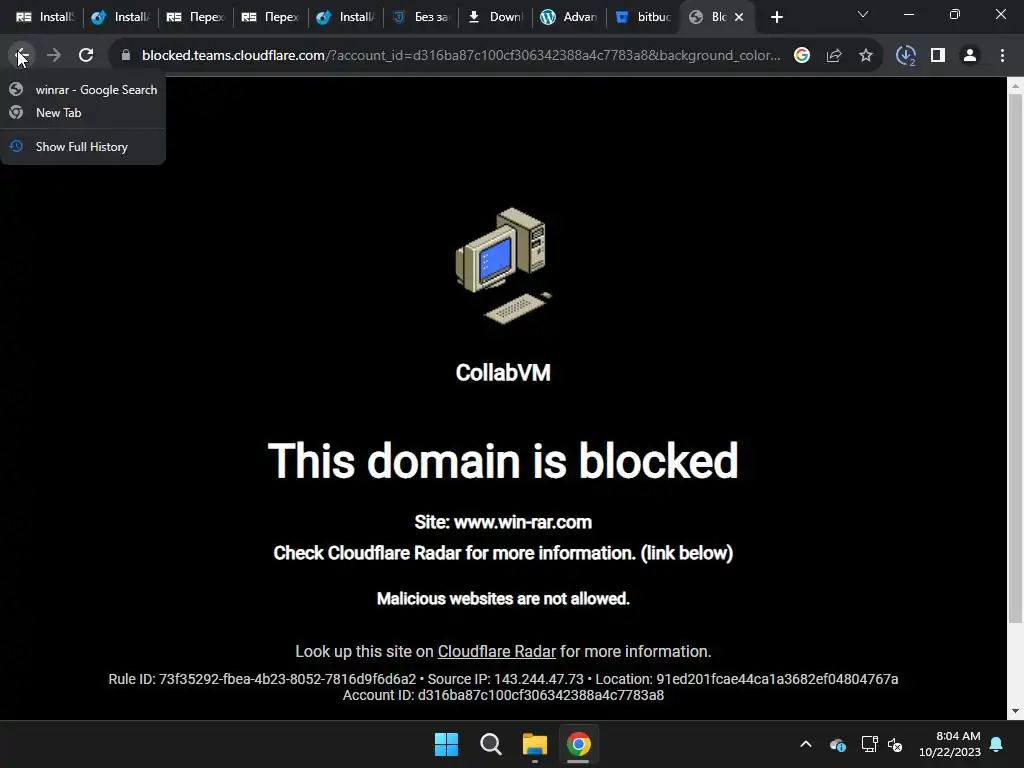This screenshot has height=768, width=1024.
Task: Show hidden system tray icons
Action: click(806, 744)
